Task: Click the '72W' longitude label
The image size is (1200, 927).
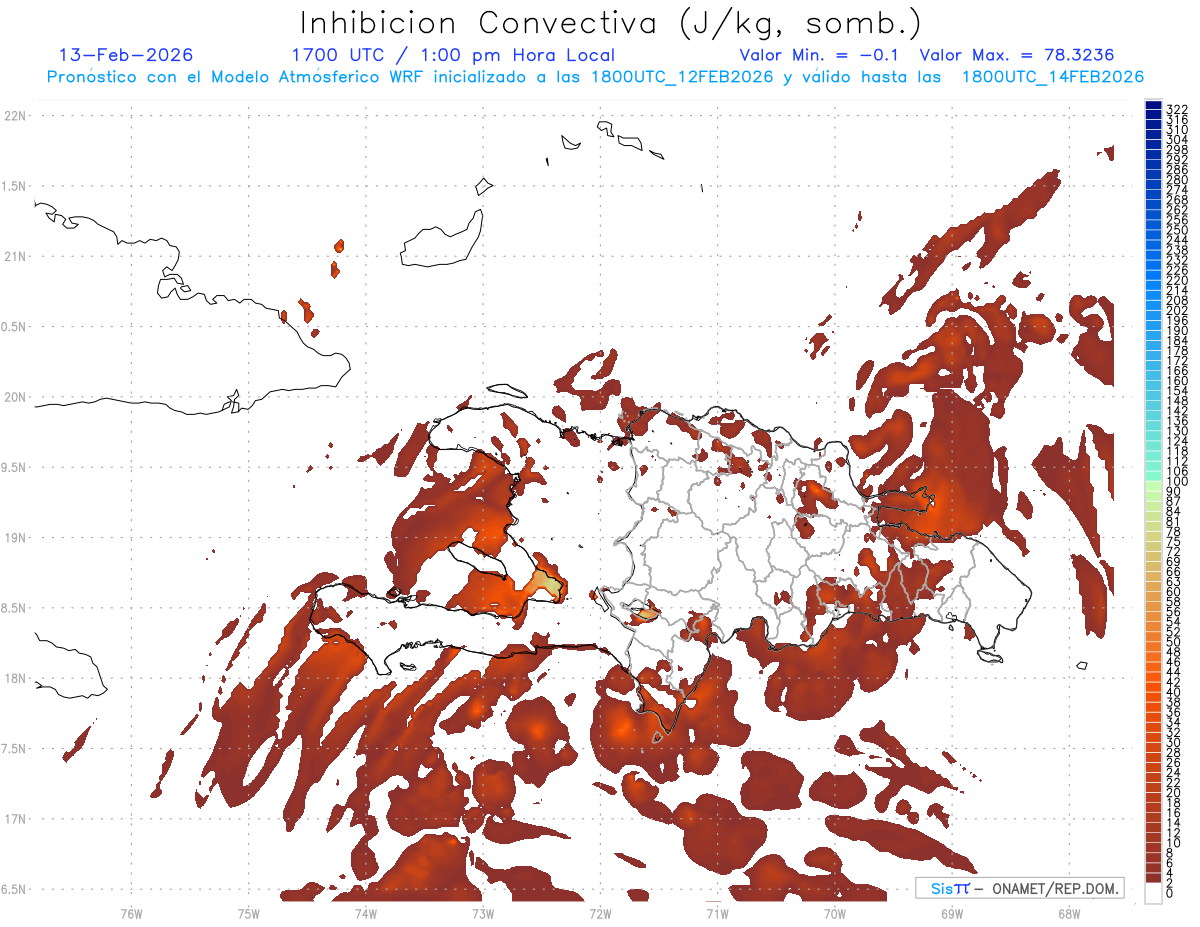Action: click(x=600, y=913)
